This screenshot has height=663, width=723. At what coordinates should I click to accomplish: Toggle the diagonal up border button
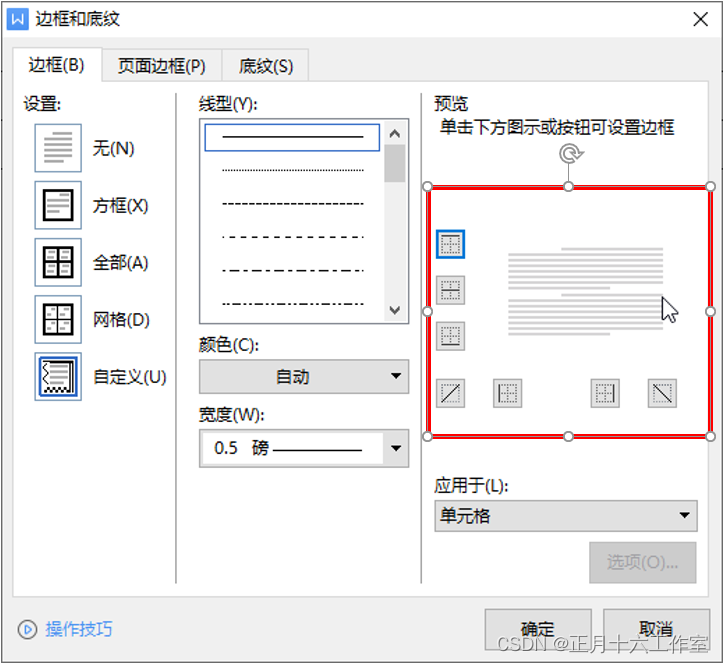[450, 393]
